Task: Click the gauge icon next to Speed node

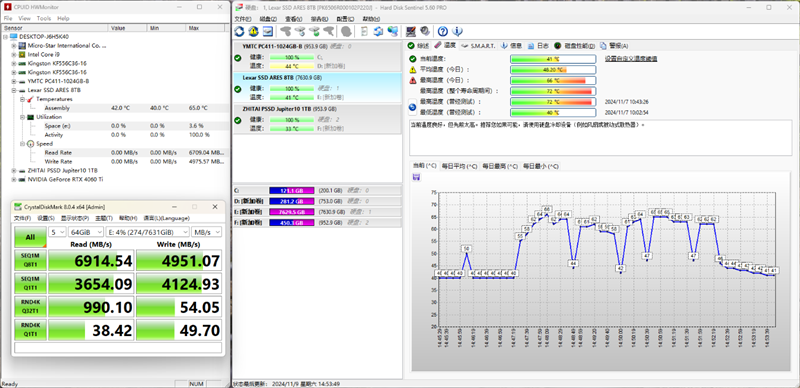Action: [x=30, y=143]
